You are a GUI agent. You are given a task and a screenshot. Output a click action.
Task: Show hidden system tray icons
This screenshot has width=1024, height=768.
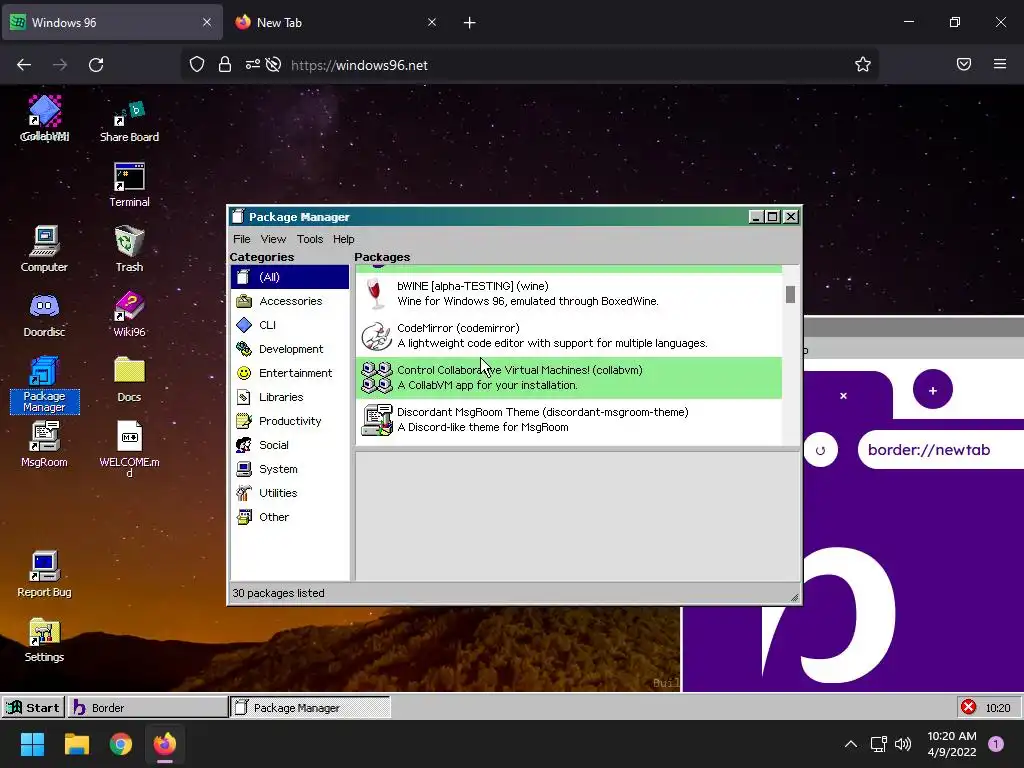pos(850,744)
